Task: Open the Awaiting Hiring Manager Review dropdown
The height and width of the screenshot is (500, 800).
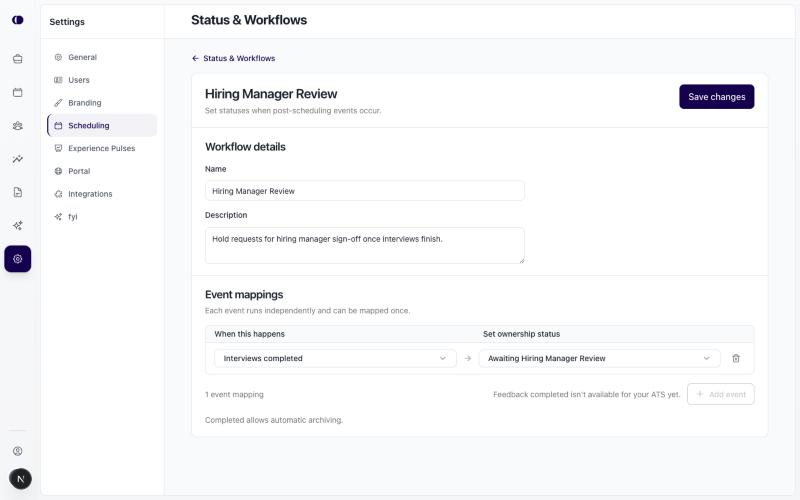Action: tap(599, 358)
